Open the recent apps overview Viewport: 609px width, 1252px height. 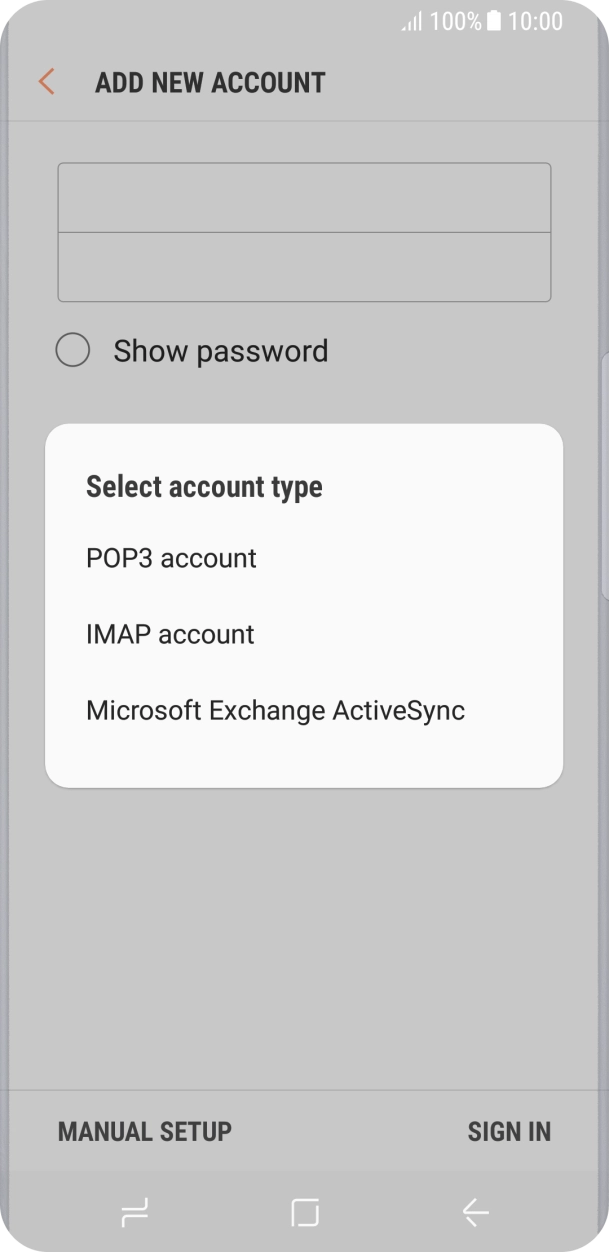click(135, 1212)
